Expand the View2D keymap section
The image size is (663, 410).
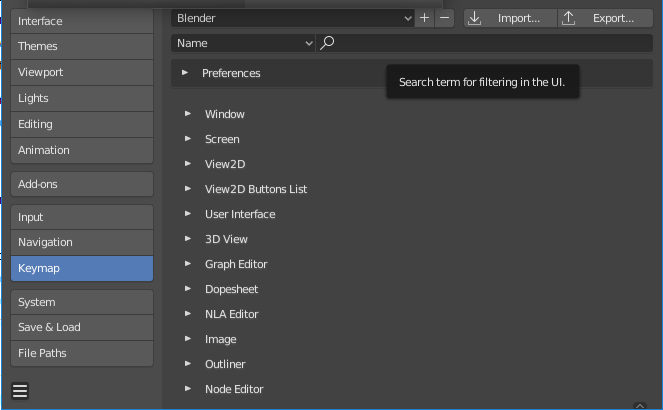(x=188, y=164)
